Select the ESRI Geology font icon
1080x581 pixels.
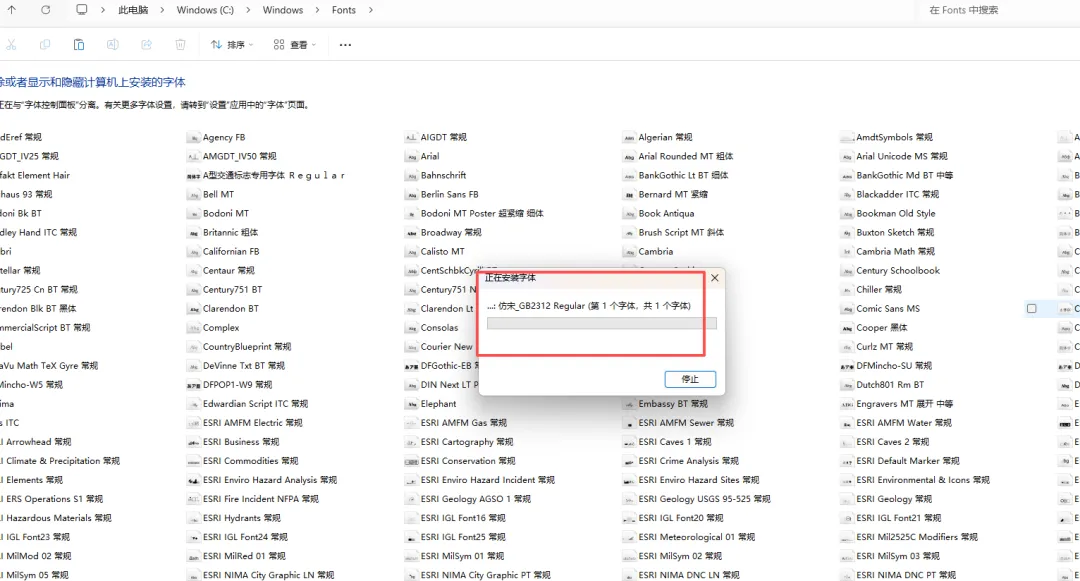847,499
